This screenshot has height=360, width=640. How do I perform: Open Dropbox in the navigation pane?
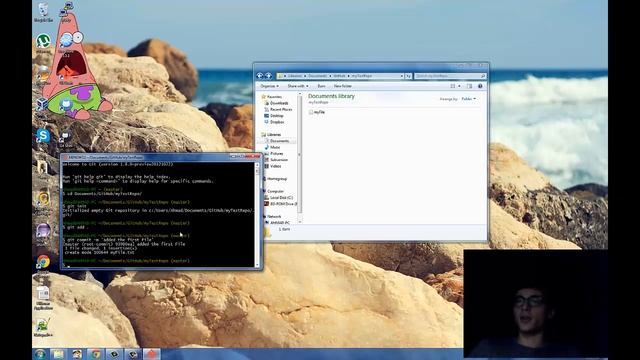click(x=274, y=122)
